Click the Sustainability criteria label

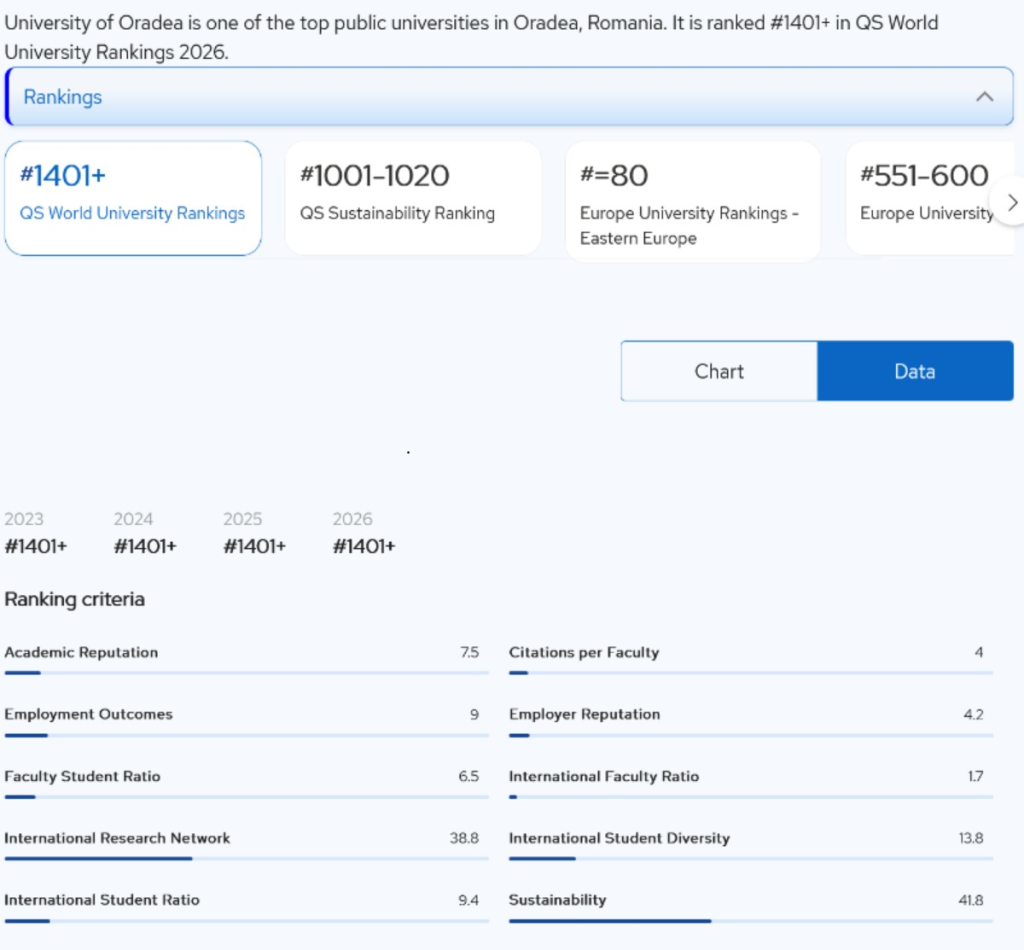pyautogui.click(x=558, y=900)
